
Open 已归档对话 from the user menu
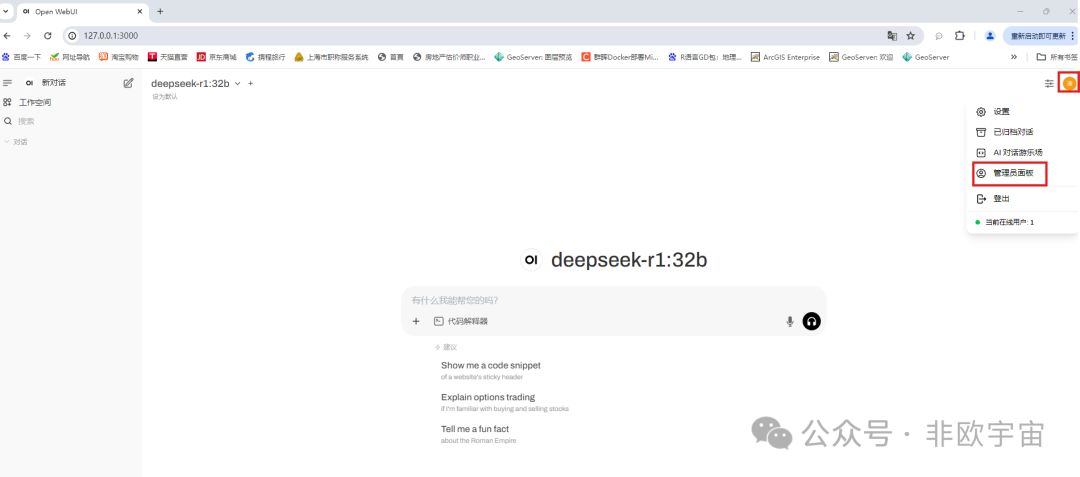click(1022, 132)
